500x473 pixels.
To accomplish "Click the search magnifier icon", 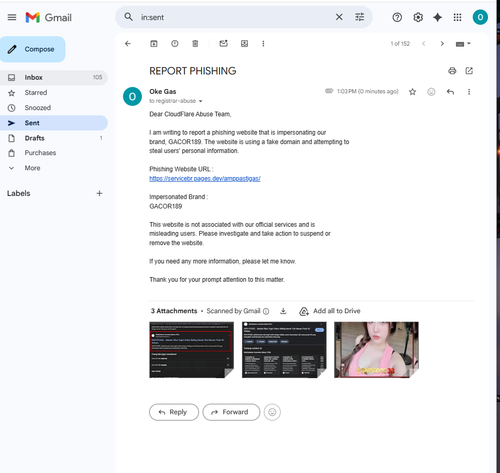I will click(x=128, y=17).
